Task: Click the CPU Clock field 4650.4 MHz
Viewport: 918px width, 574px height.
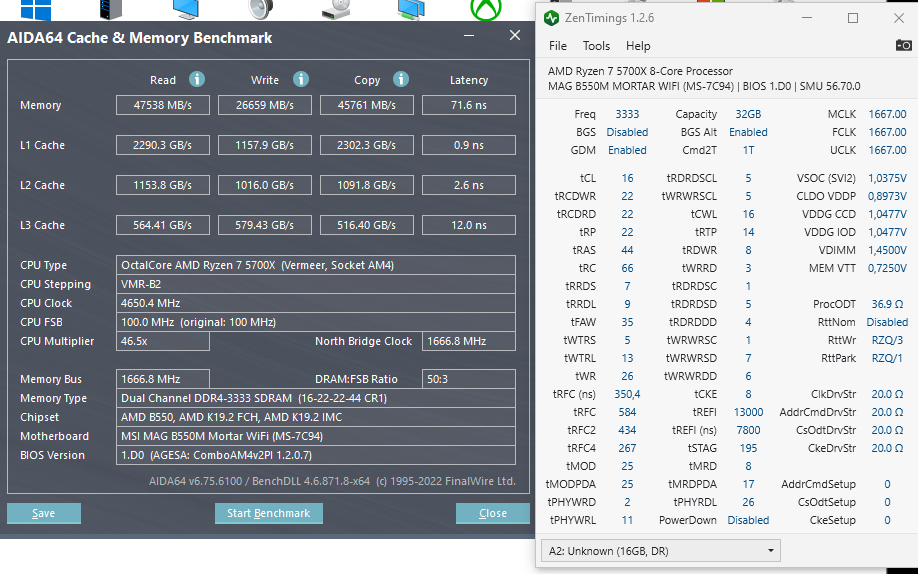Action: [x=316, y=303]
